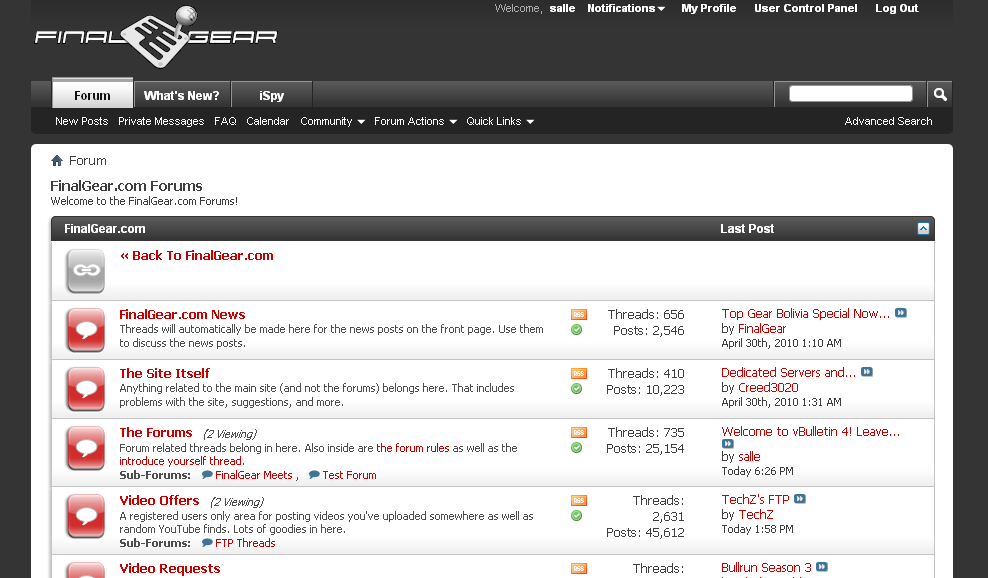Image resolution: width=988 pixels, height=578 pixels.
Task: Click green check icon for The Site Itself
Action: [577, 389]
